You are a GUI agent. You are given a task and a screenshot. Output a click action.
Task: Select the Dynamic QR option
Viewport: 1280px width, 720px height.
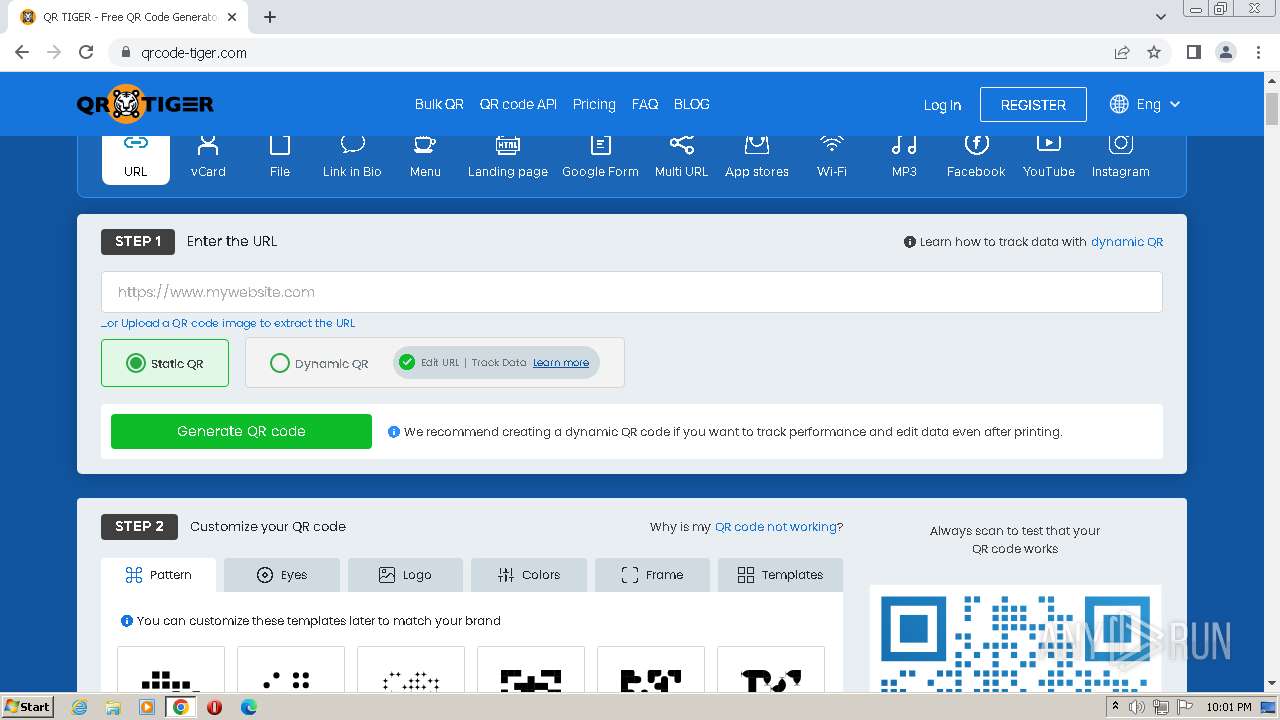320,364
